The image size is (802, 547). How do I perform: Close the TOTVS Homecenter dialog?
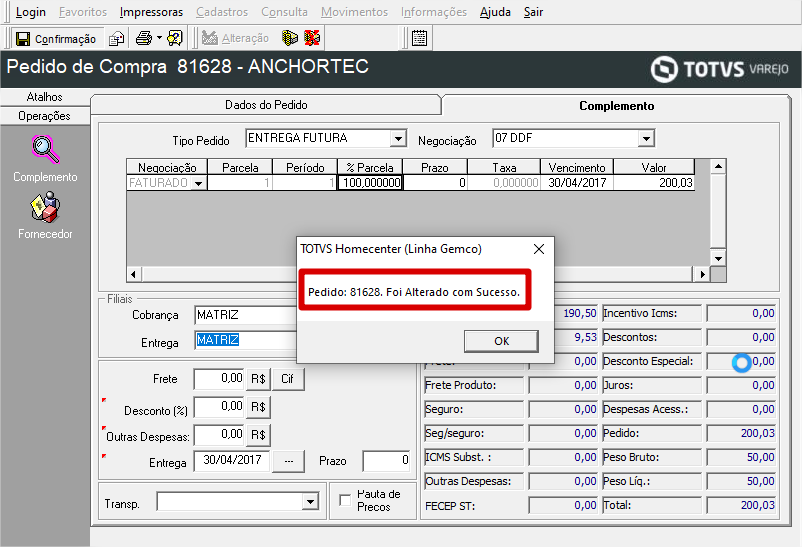tap(539, 249)
